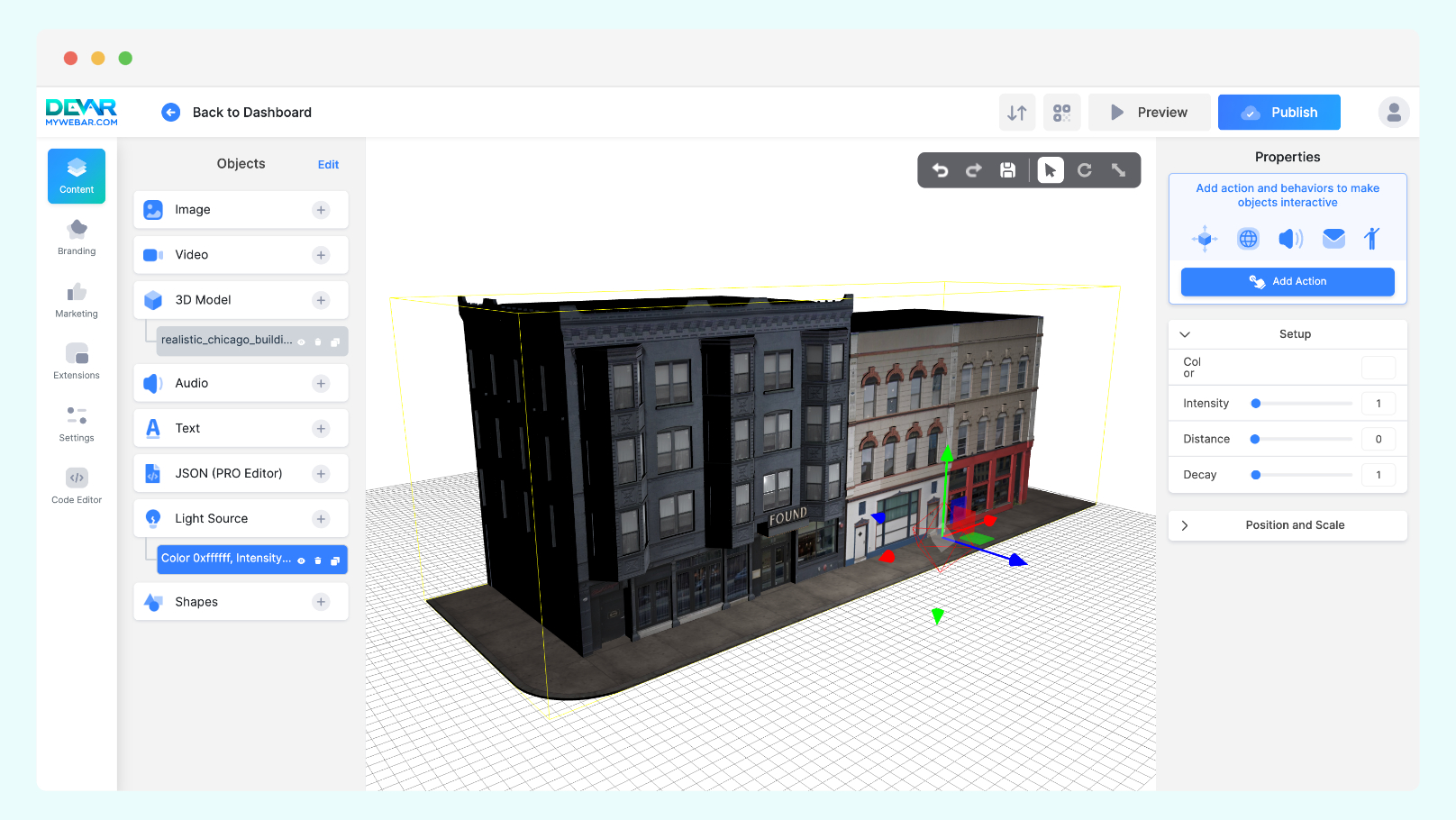Screen dimensions: 1456x820
Task: Click the Edit link beside Objects
Action: [328, 165]
